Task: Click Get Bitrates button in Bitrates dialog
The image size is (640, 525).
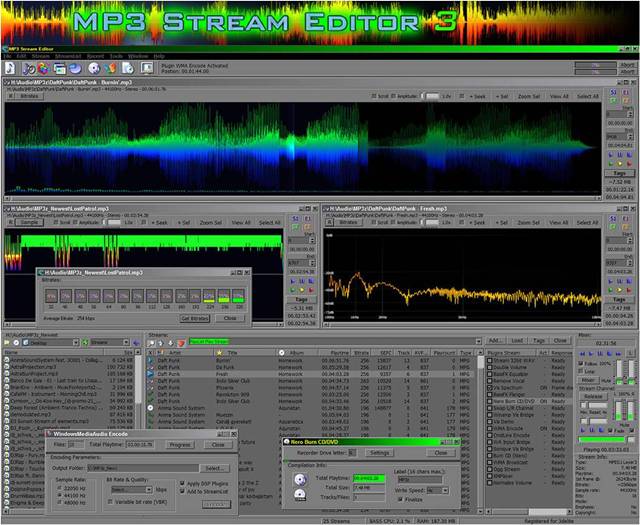Action: coord(195,318)
